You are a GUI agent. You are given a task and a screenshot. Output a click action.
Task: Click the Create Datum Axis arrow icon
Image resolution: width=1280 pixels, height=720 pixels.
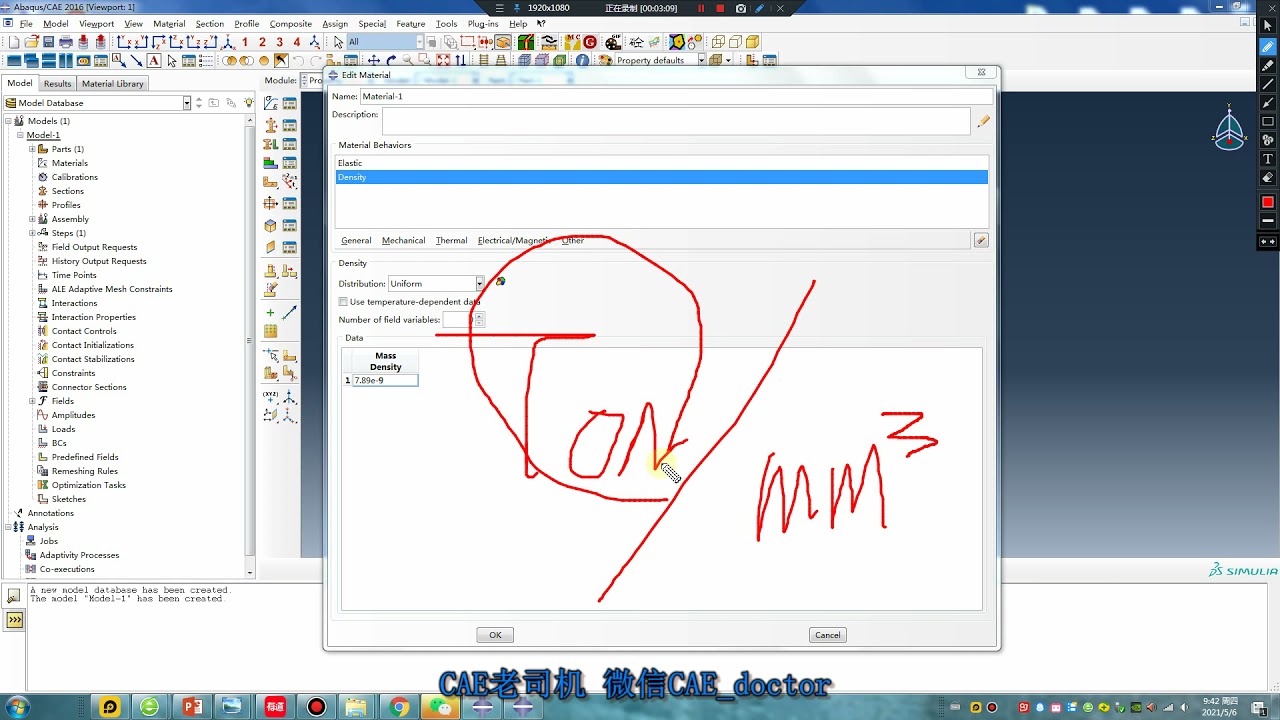tap(289, 313)
